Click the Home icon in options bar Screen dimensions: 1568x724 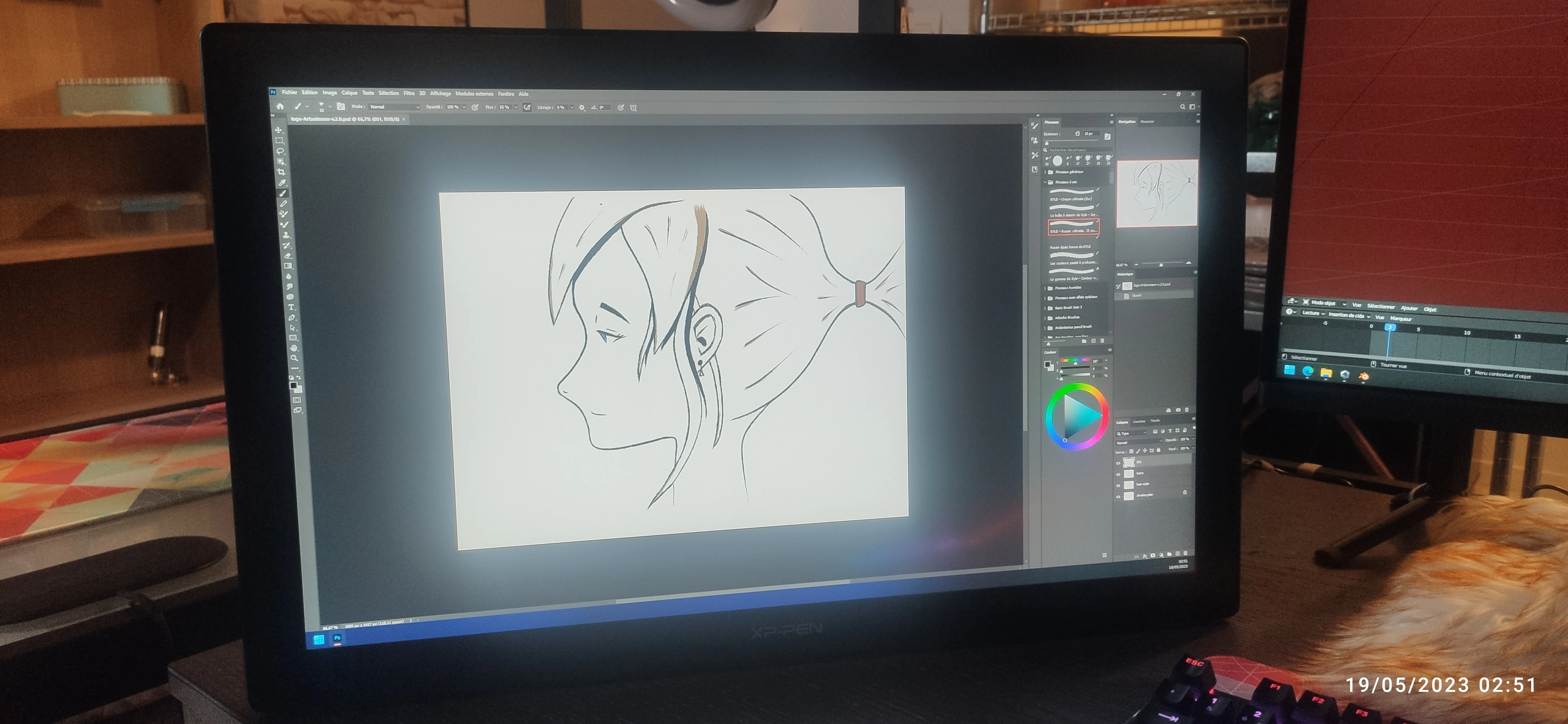click(280, 106)
